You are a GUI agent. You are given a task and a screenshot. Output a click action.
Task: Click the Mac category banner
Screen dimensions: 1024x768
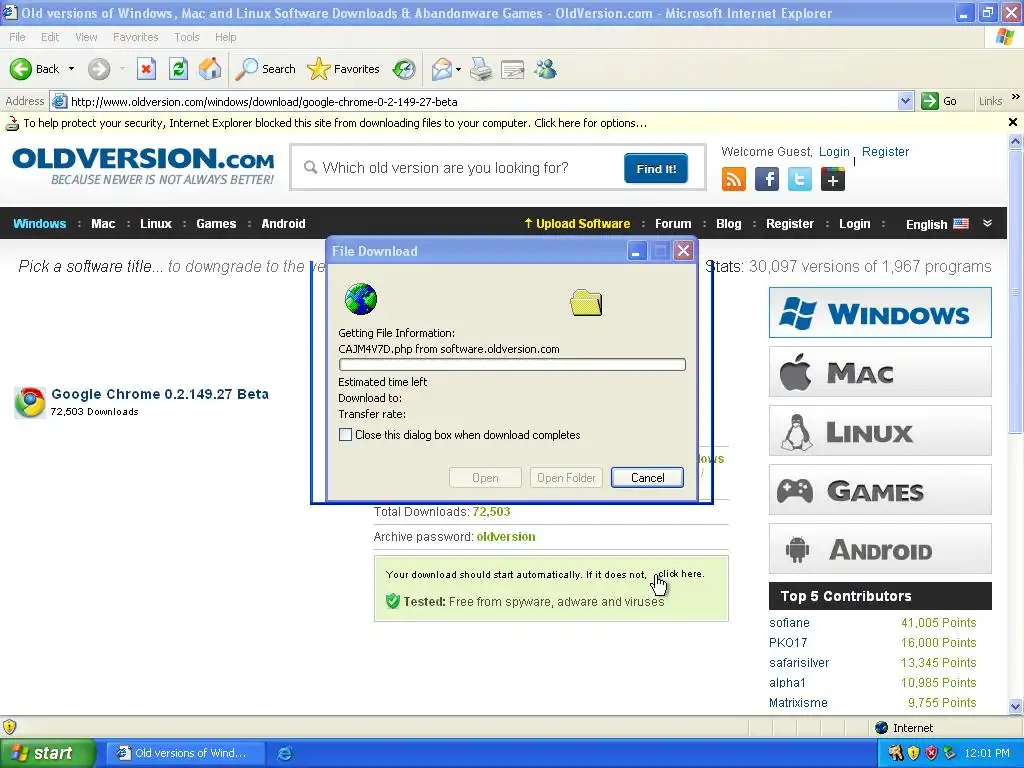pyautogui.click(x=880, y=372)
